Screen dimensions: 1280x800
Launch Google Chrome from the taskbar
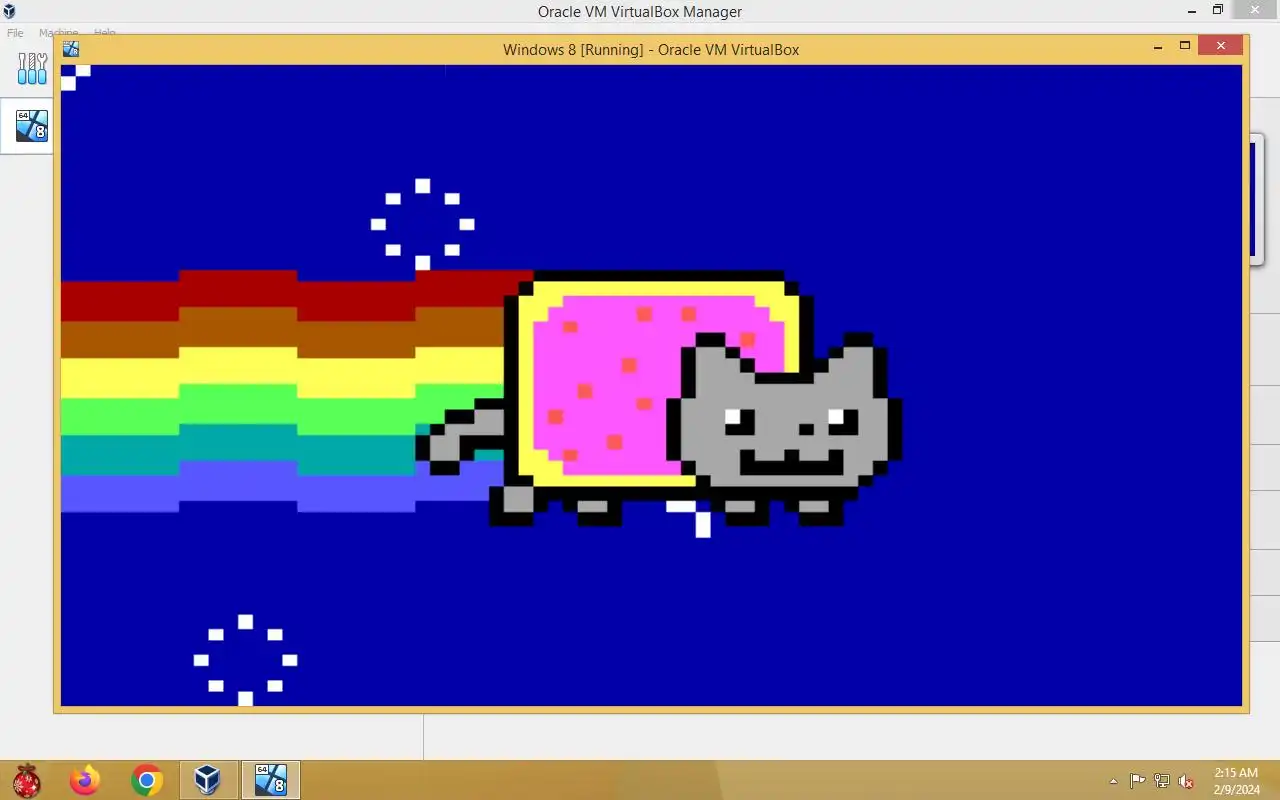coord(147,780)
